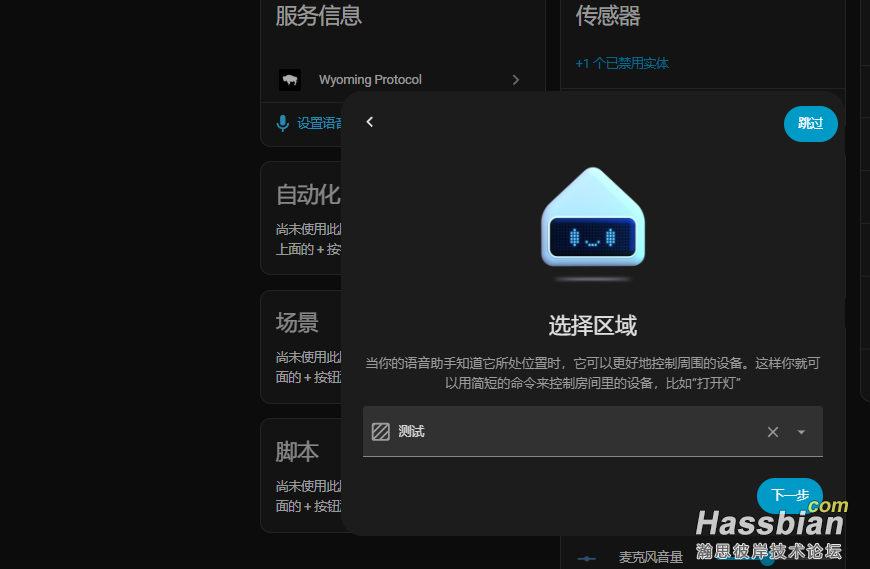870x569 pixels.
Task: Open the +1 个已禁用实体 link
Action: (x=622, y=63)
